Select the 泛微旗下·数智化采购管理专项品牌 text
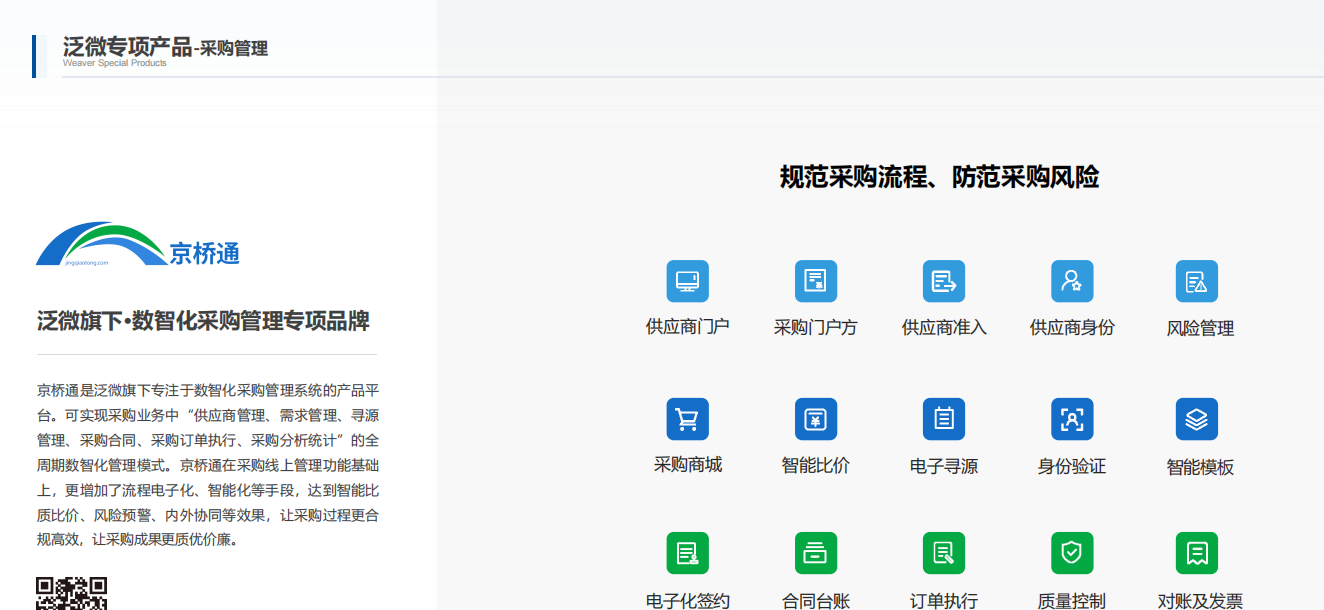The height and width of the screenshot is (610, 1324). [x=203, y=322]
